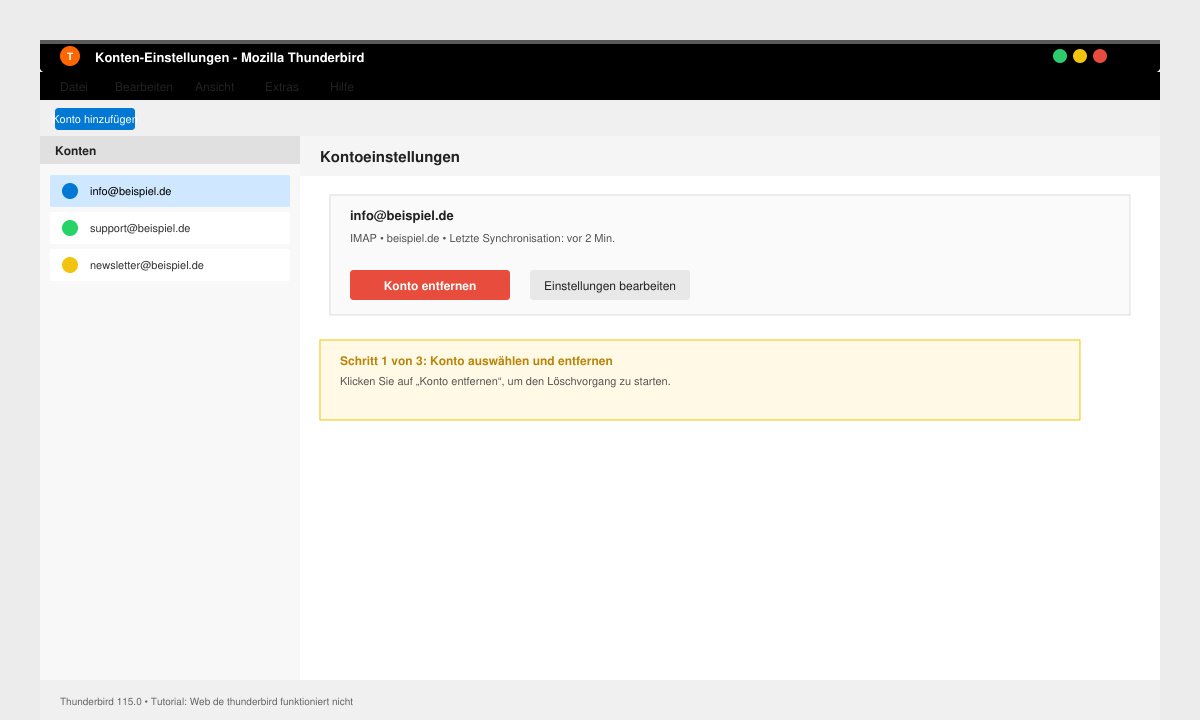Click the Konto hinzufügen button
The width and height of the screenshot is (1200, 720).
(x=95, y=119)
